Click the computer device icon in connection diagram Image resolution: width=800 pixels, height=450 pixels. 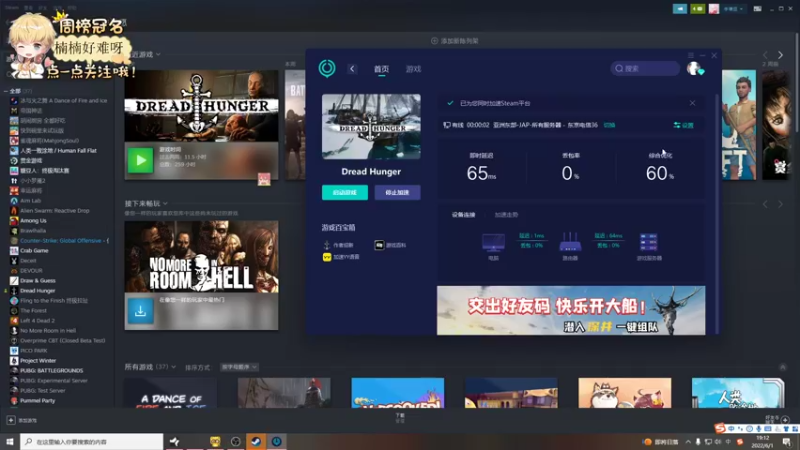(x=493, y=243)
